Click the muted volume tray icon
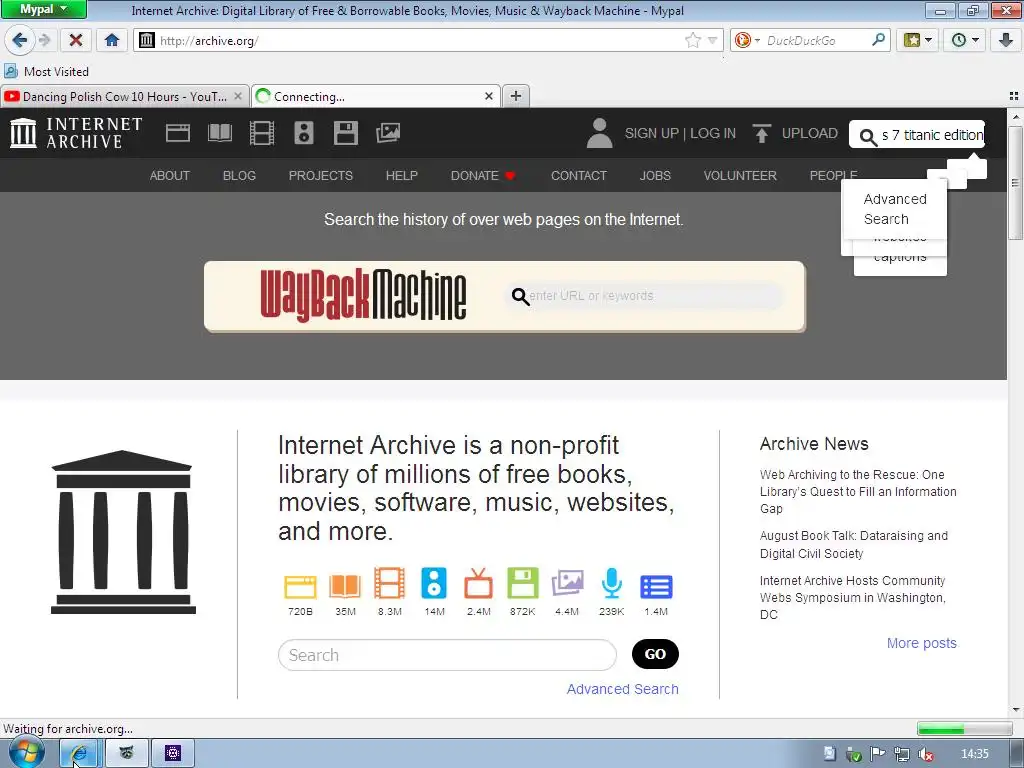1024x768 pixels. tap(925, 754)
